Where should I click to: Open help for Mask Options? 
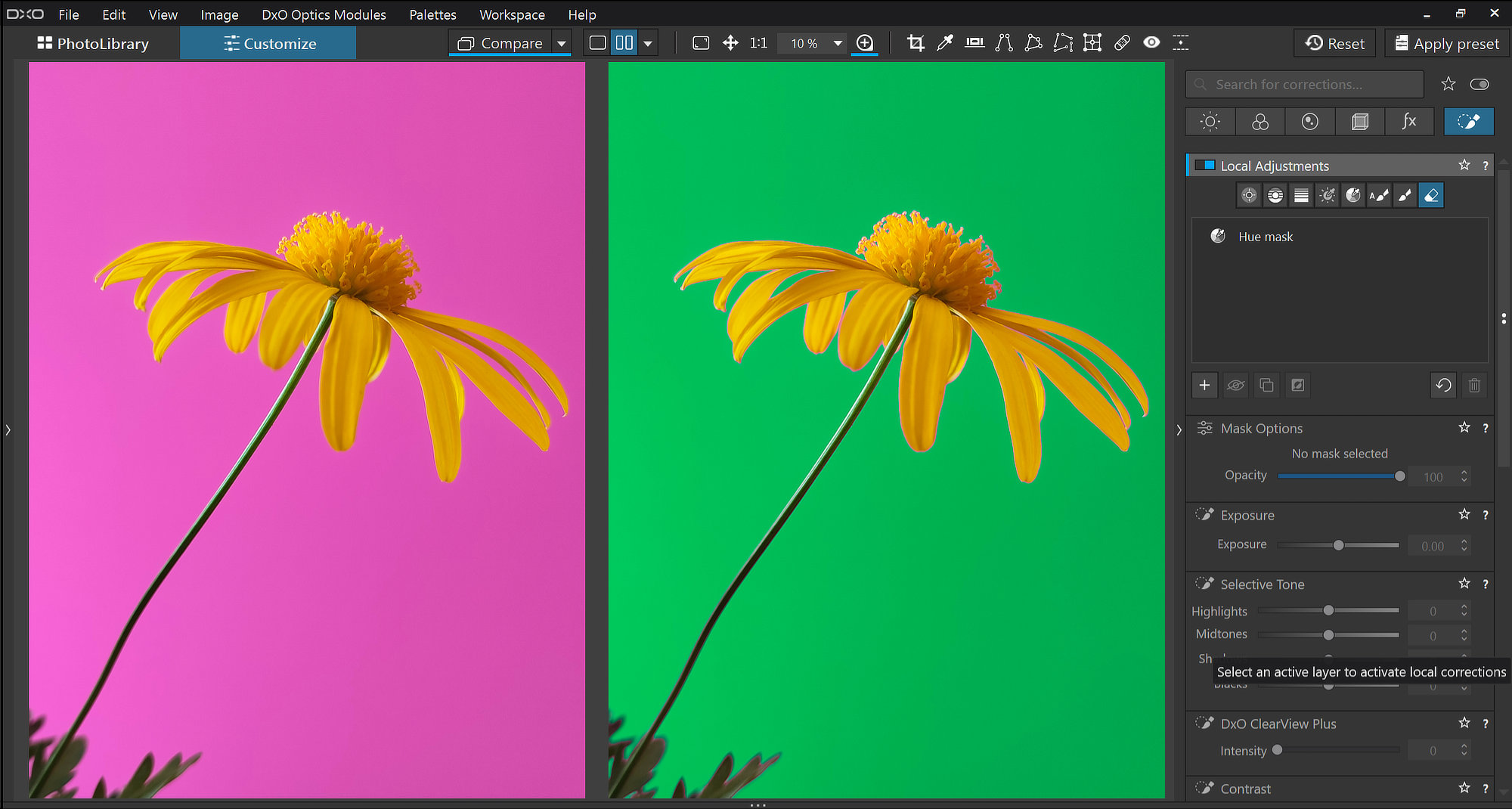pos(1486,428)
